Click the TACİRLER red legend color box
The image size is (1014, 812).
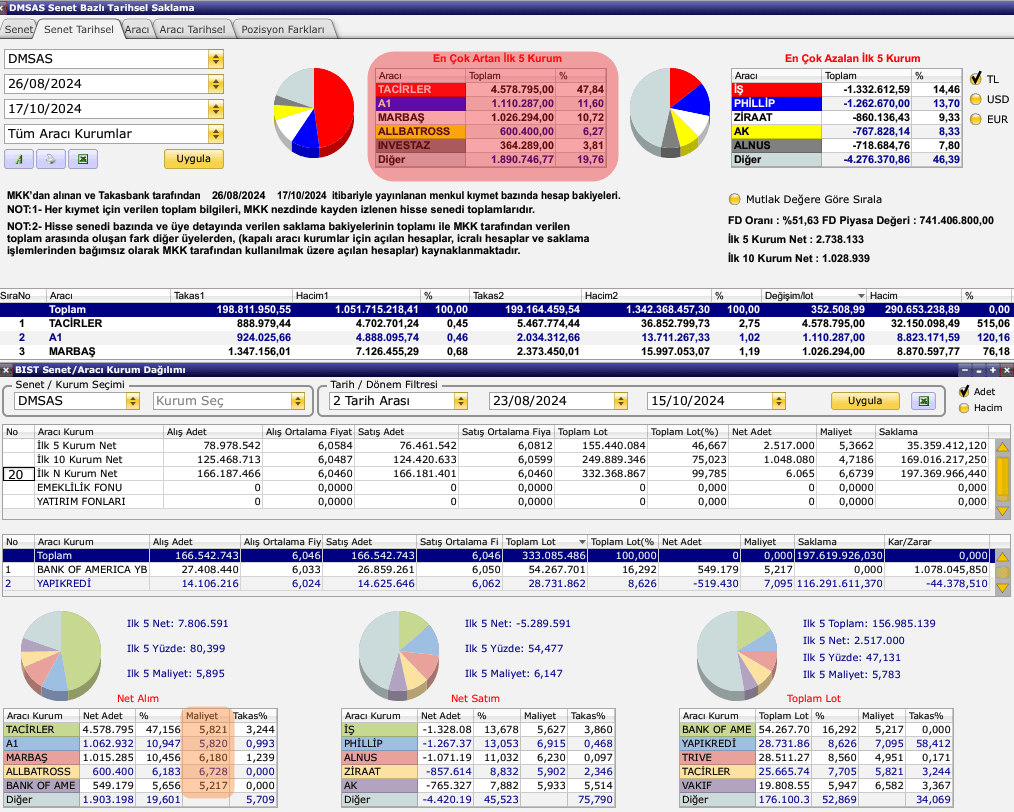coord(421,89)
